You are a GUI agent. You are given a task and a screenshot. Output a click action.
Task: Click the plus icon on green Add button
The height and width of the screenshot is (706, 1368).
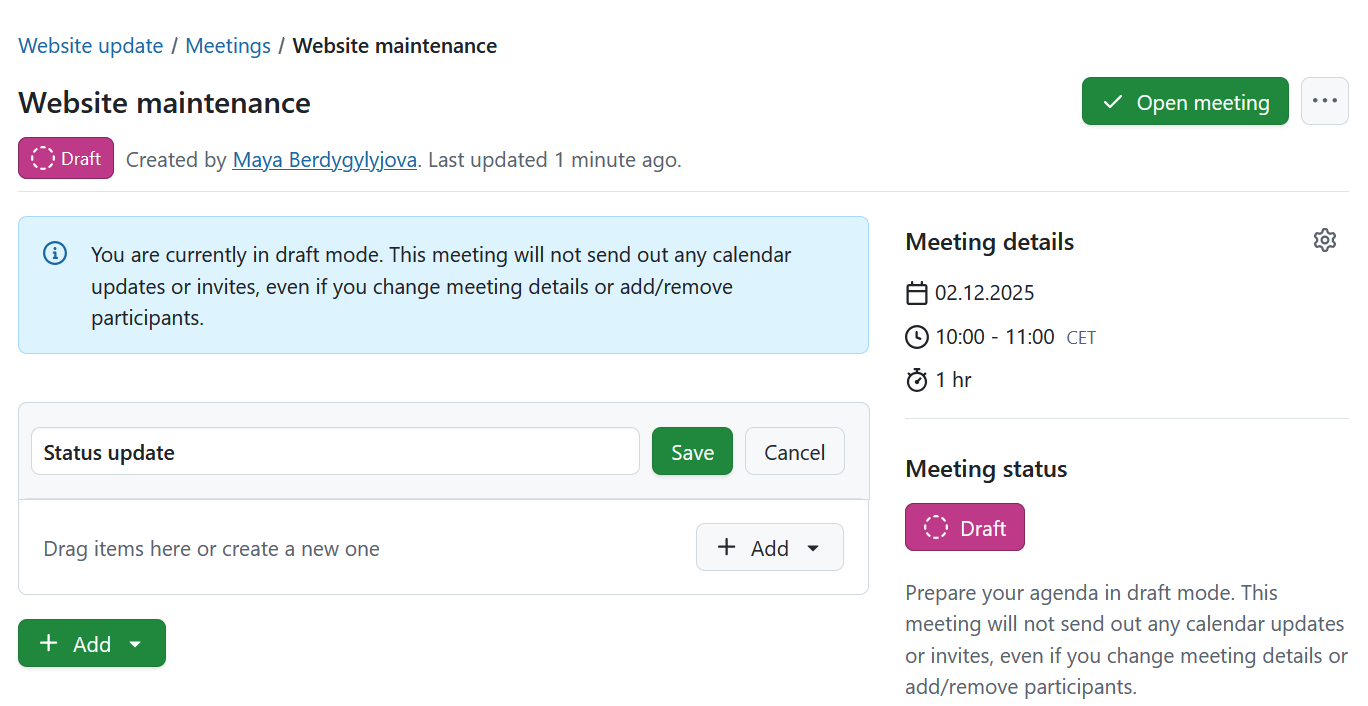pyautogui.click(x=48, y=643)
